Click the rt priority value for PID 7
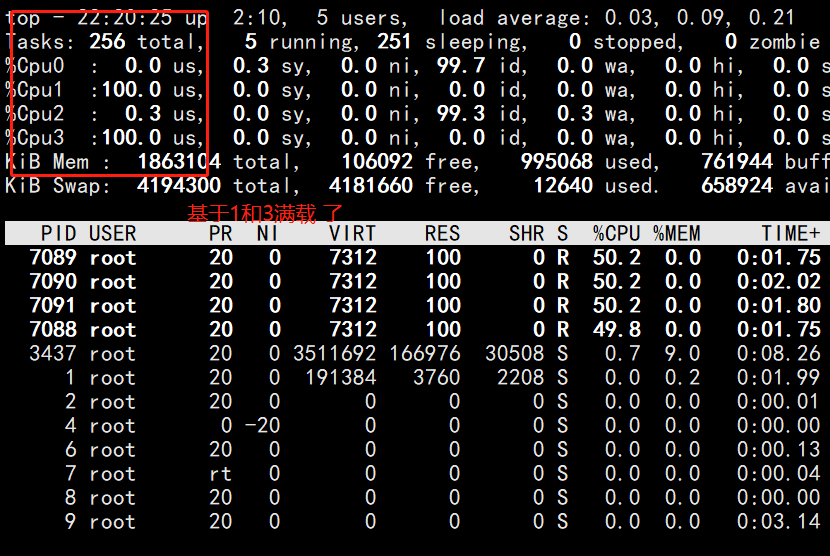 pos(220,474)
